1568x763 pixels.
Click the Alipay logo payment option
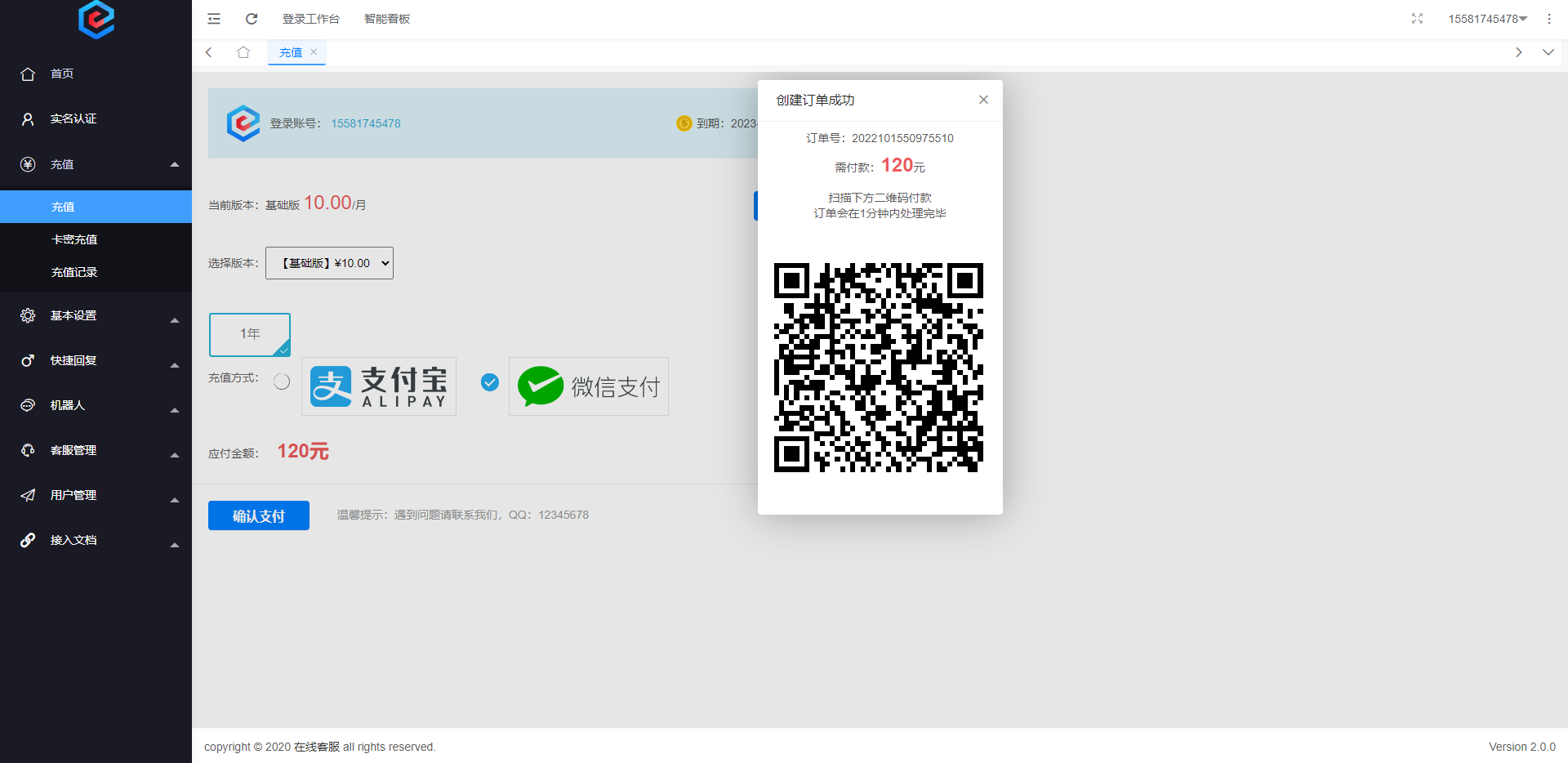(379, 386)
